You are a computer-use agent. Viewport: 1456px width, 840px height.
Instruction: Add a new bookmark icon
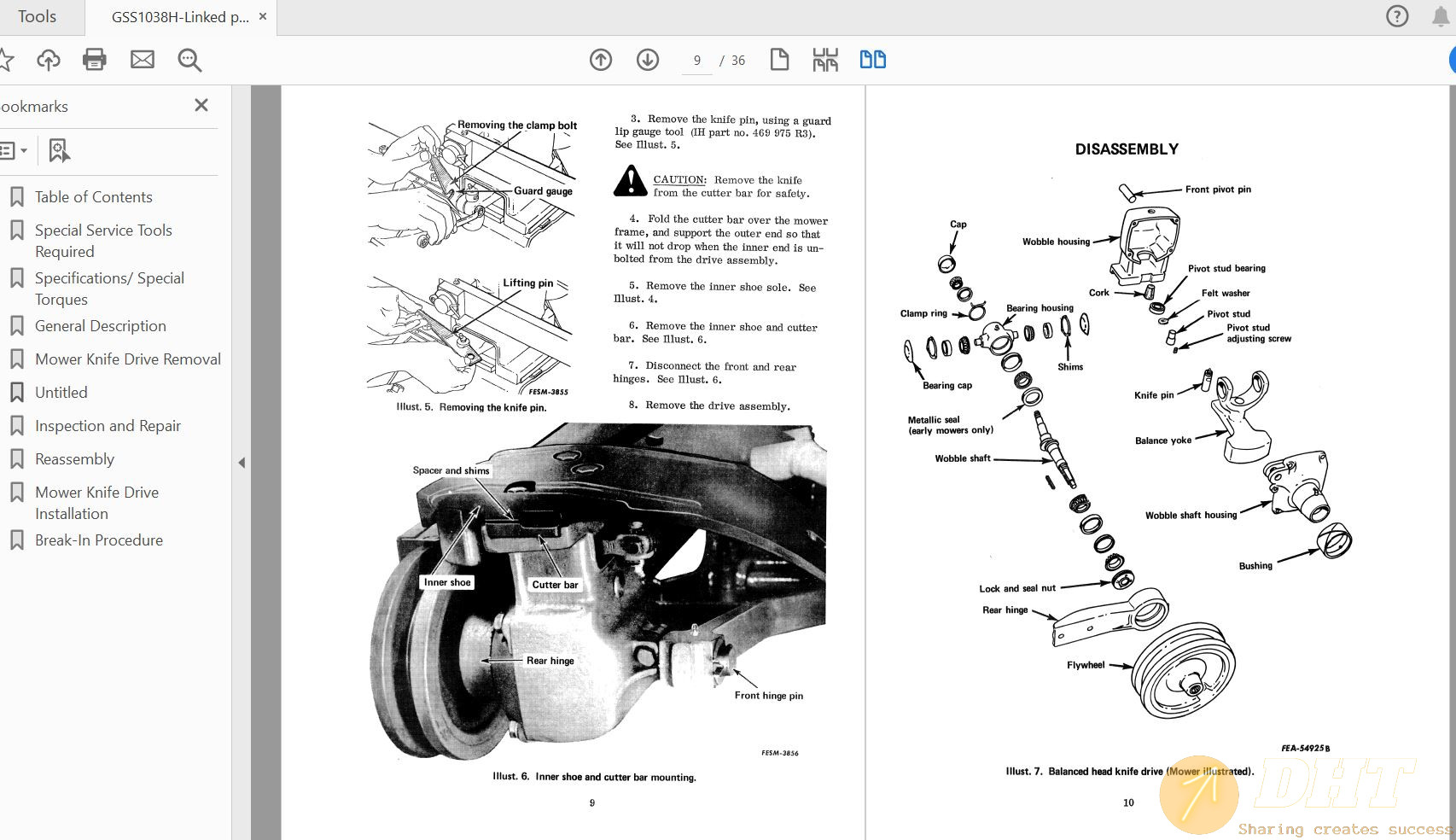tap(59, 151)
